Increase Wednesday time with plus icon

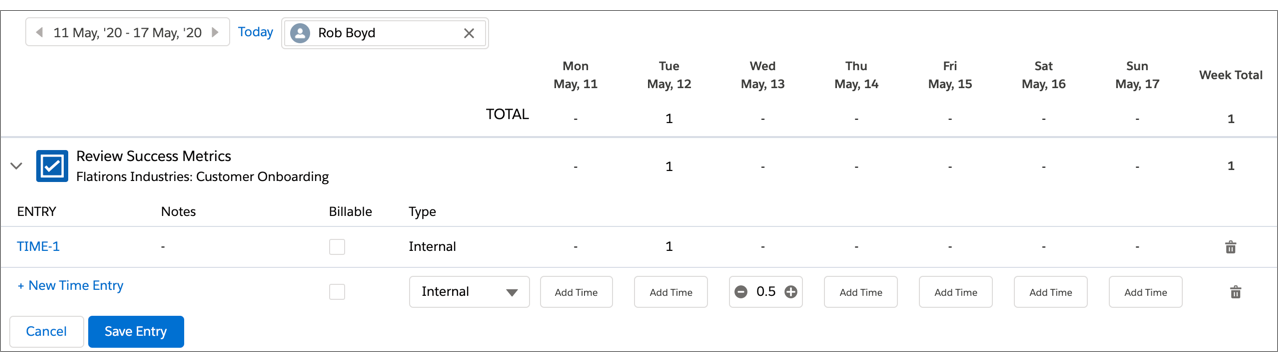pos(791,292)
